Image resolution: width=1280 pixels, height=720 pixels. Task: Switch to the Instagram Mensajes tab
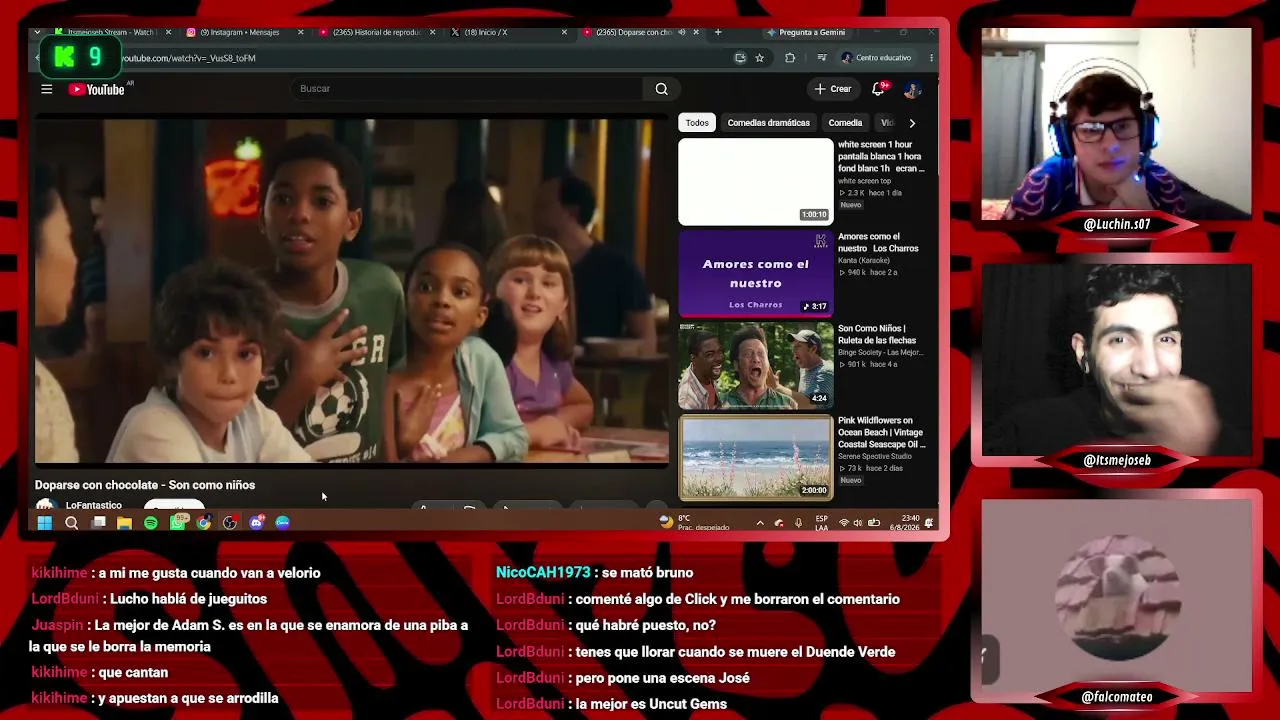tap(244, 32)
